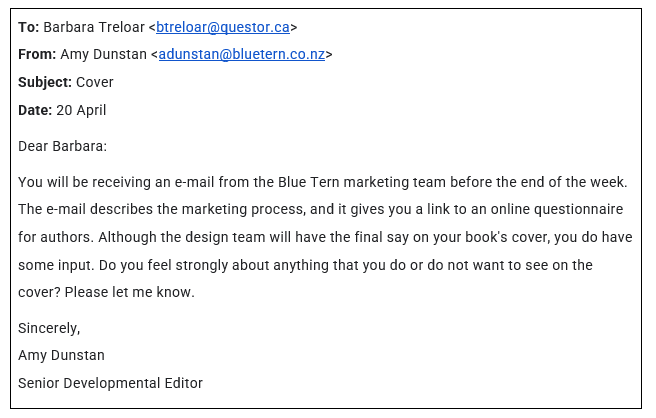Click the "Sincerely," closing line

[49, 328]
